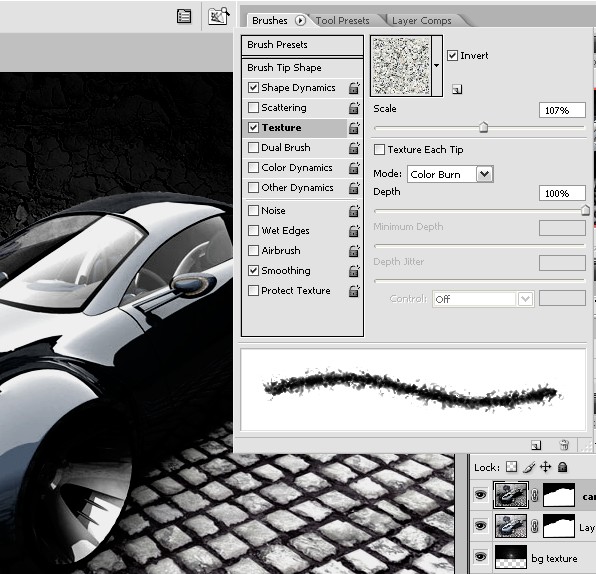Select the second layer's mask thumbnail
596x574 pixels.
559,526
